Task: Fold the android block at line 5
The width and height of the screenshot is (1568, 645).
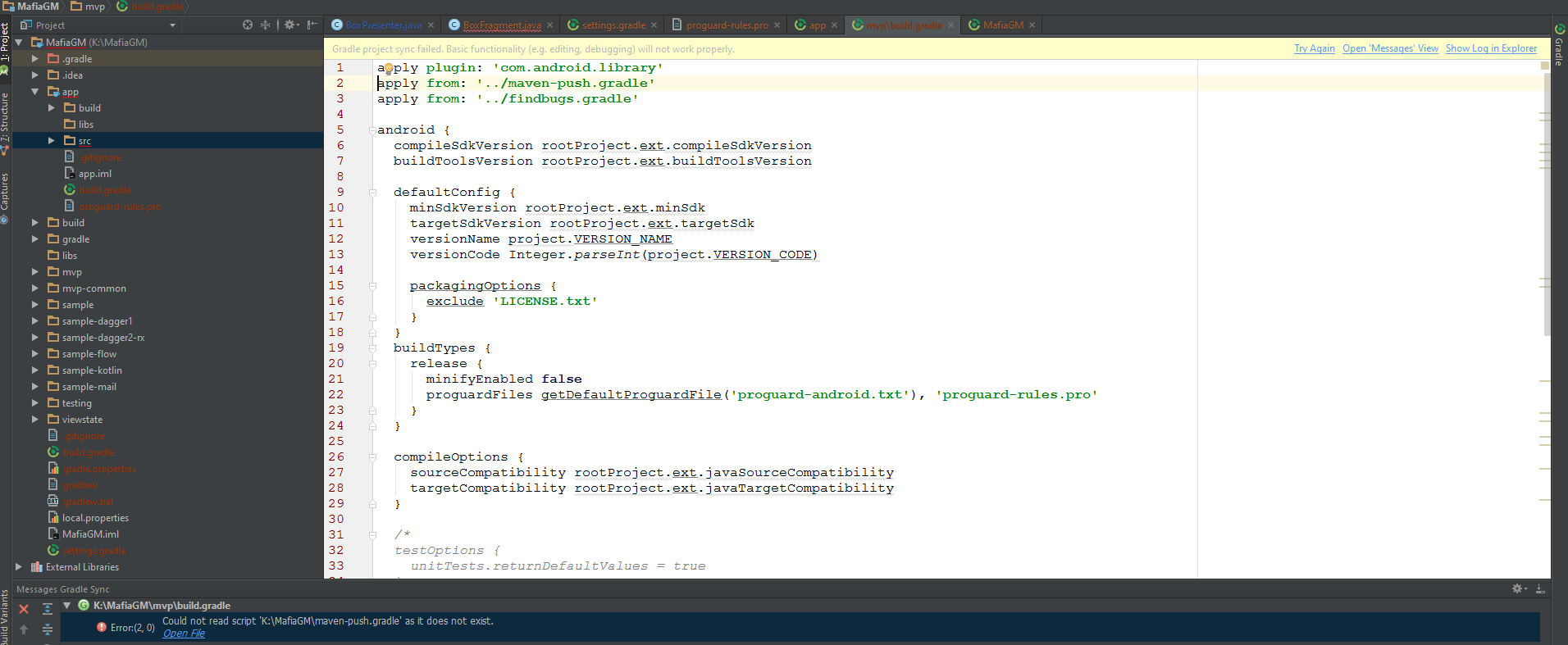Action: (x=372, y=130)
